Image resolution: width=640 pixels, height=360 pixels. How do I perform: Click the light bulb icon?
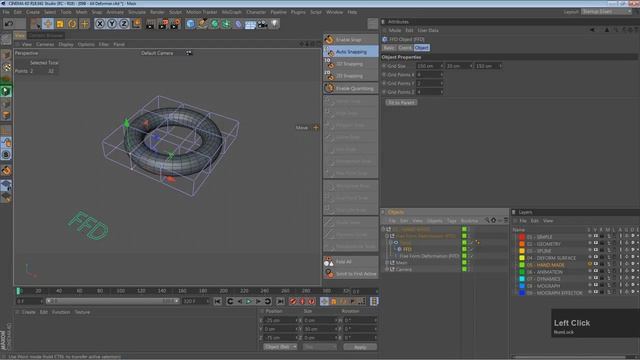[275, 24]
